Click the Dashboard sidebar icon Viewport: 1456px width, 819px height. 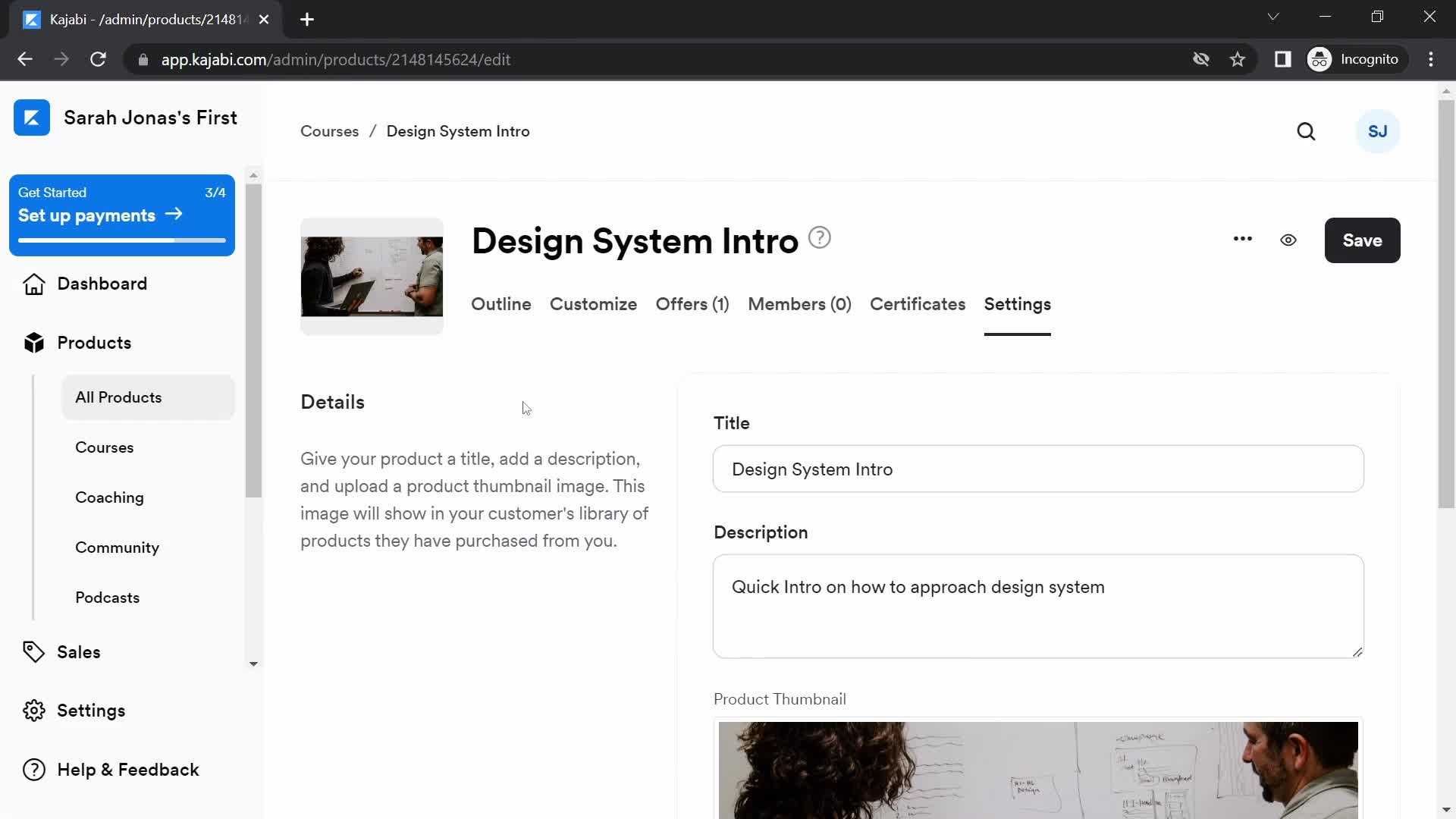[x=32, y=283]
